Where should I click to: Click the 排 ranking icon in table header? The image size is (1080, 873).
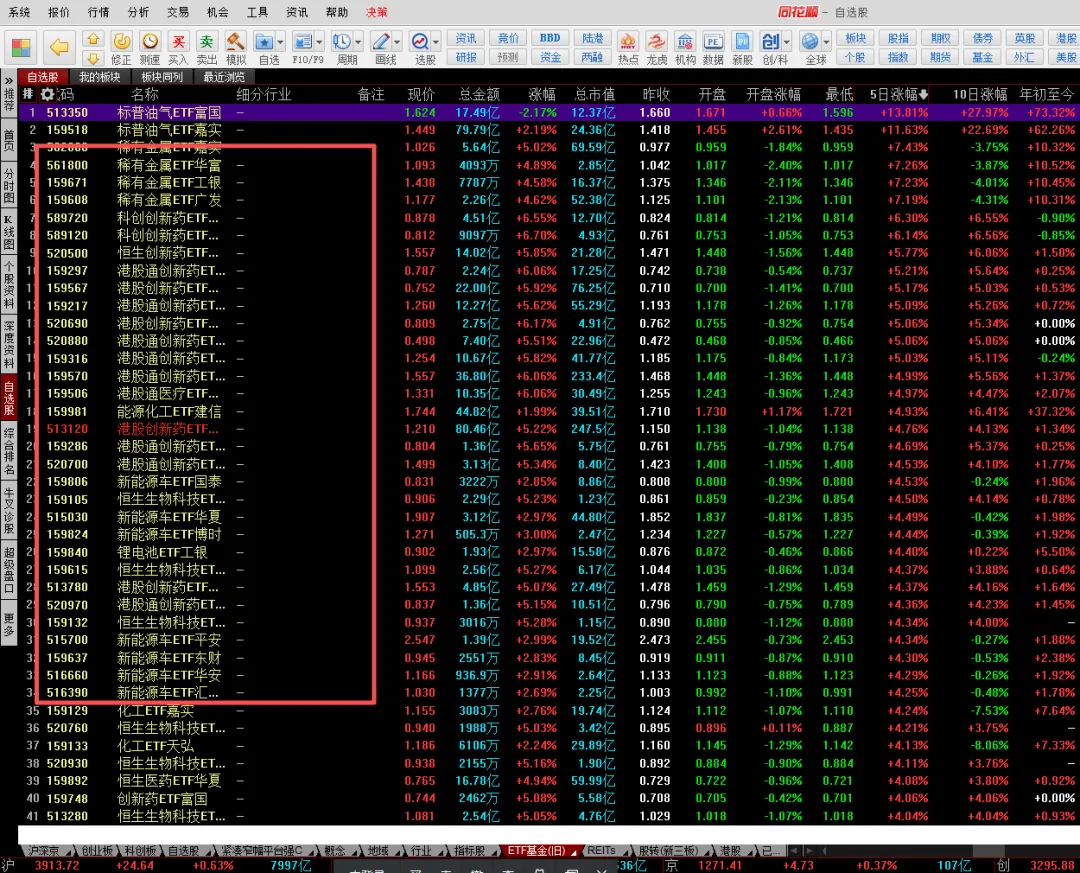tap(28, 94)
